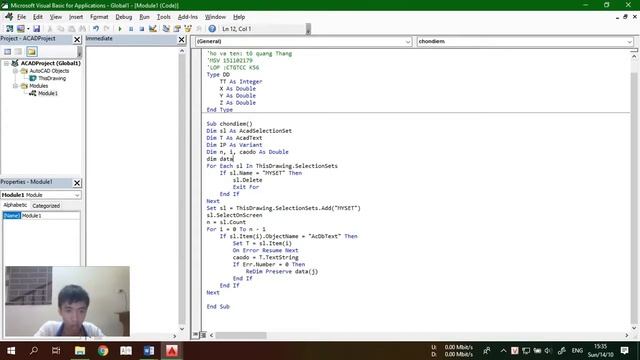Open Object Browser toolbar icon
The width and height of the screenshot is (640, 360).
188,29
